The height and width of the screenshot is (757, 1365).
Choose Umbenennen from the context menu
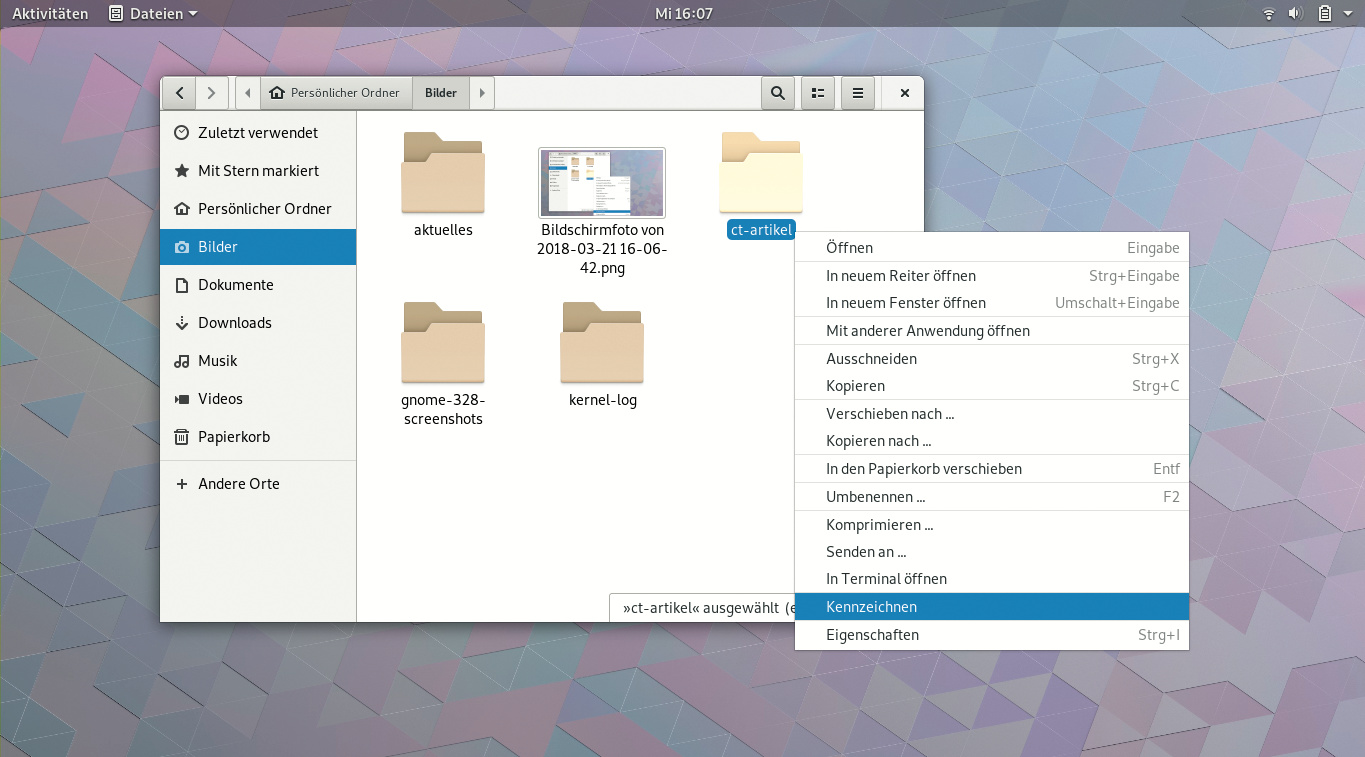pos(875,497)
